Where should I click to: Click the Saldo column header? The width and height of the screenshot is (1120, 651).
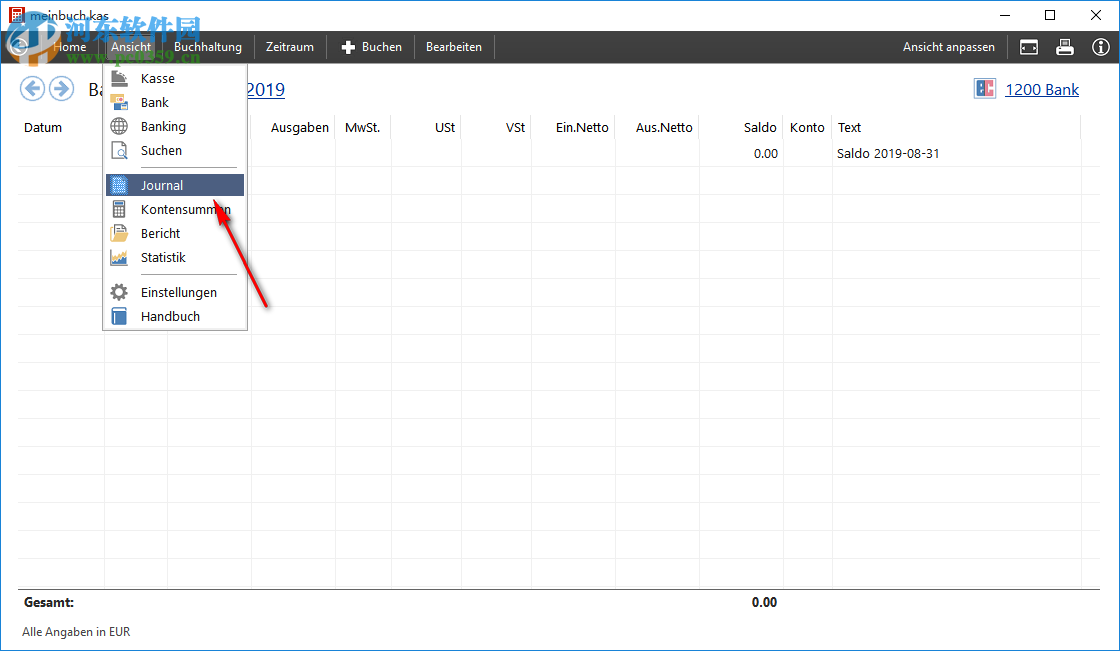tap(760, 128)
